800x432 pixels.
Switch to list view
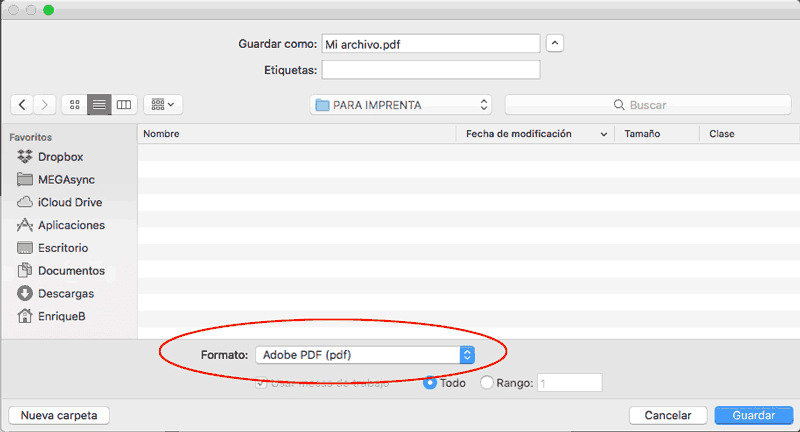click(x=99, y=105)
